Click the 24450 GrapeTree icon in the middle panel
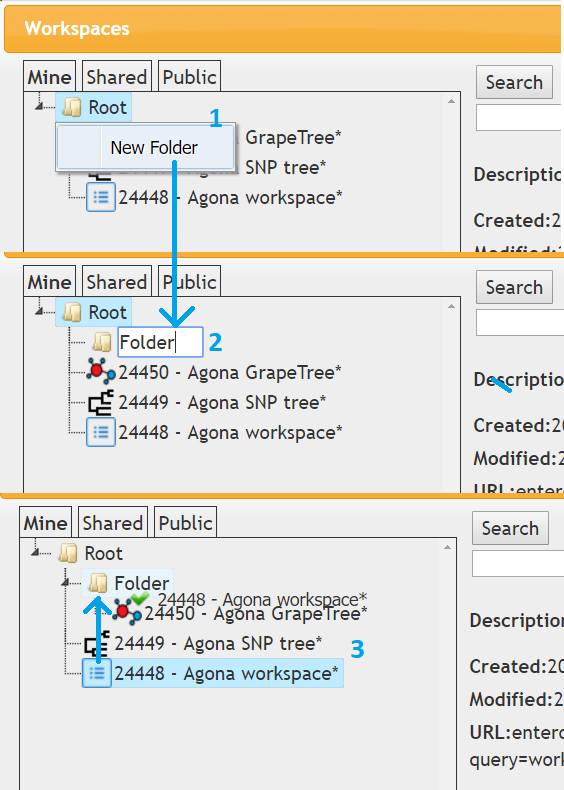This screenshot has height=790, width=564. point(100,372)
